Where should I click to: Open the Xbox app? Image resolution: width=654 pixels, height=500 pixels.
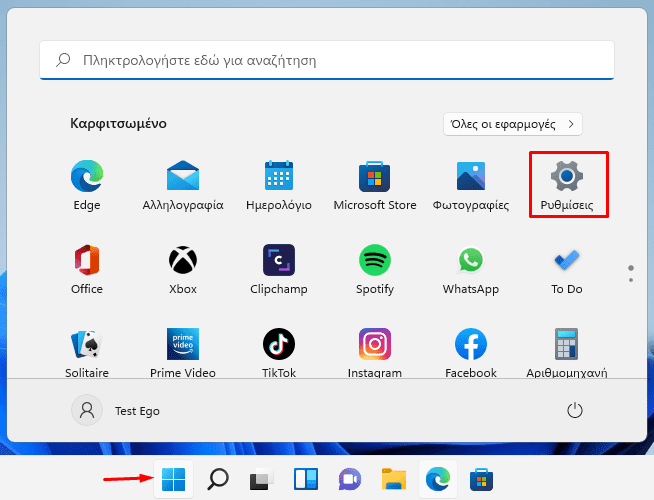[x=183, y=269]
